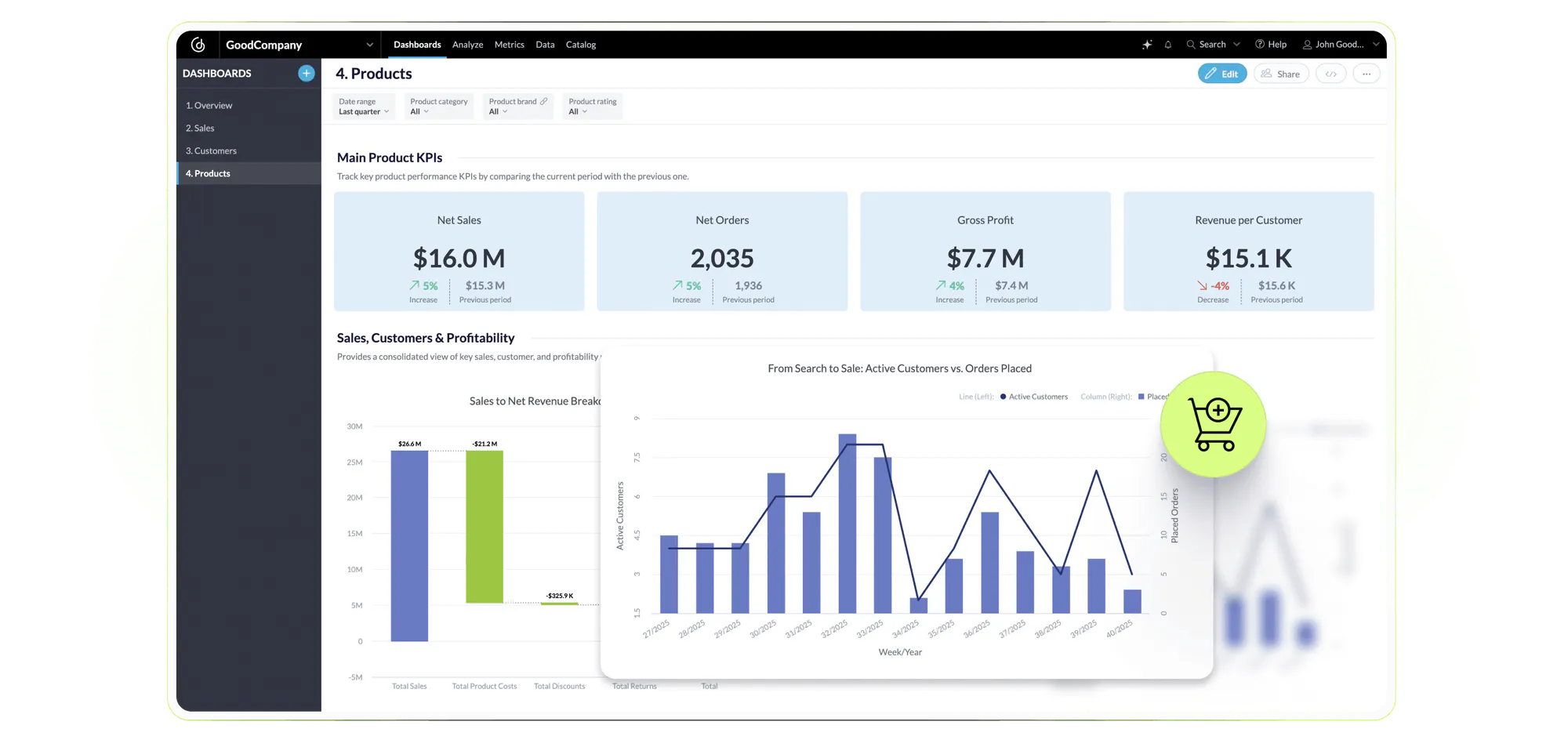This screenshot has width=1568, height=747.
Task: Open the Catalog tab
Action: tap(581, 45)
